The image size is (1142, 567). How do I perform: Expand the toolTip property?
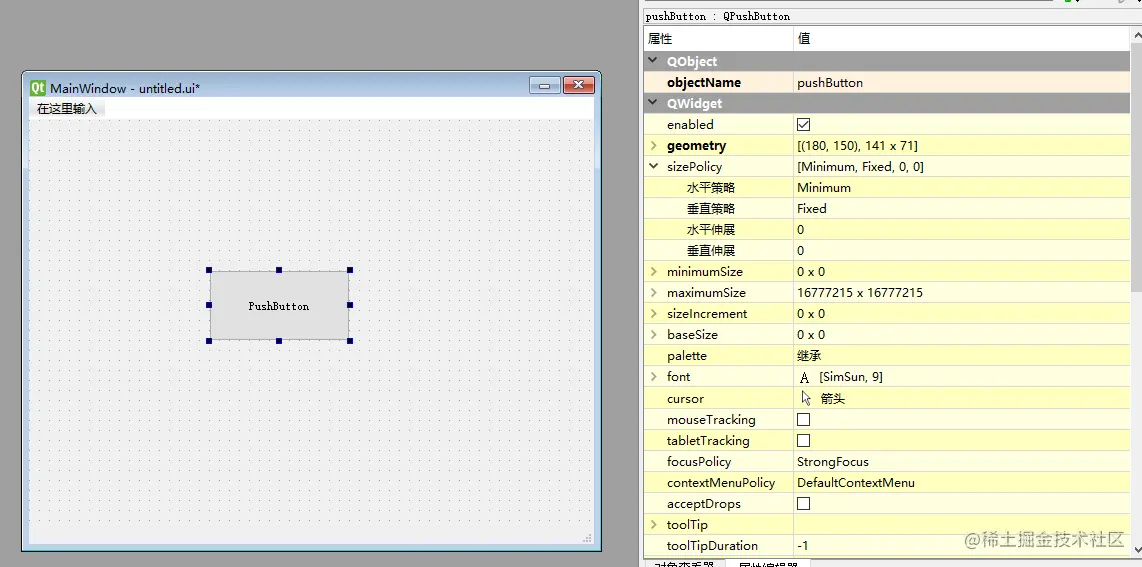(653, 525)
